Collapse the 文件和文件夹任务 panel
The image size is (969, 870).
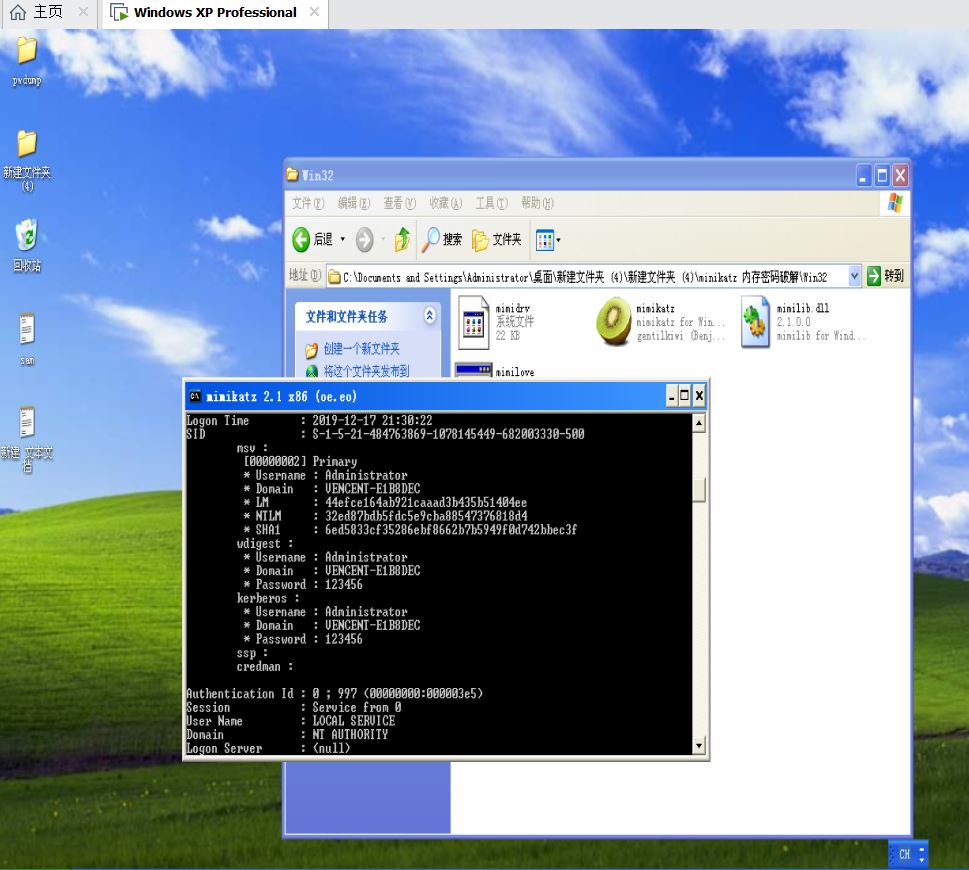point(429,316)
